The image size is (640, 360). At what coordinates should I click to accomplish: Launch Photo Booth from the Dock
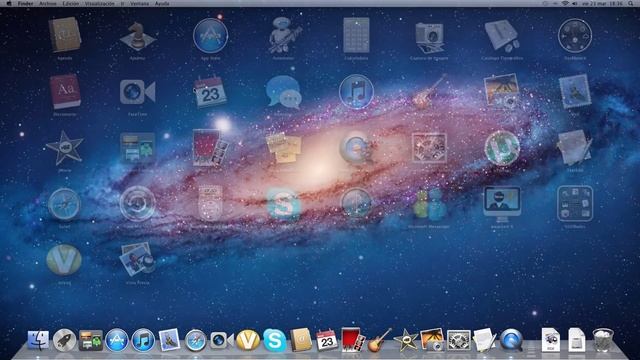pos(353,340)
